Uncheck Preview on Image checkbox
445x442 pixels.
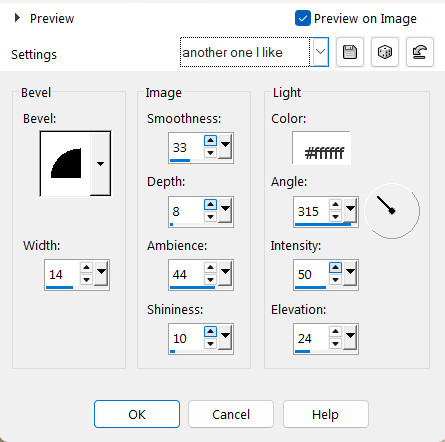(x=303, y=18)
